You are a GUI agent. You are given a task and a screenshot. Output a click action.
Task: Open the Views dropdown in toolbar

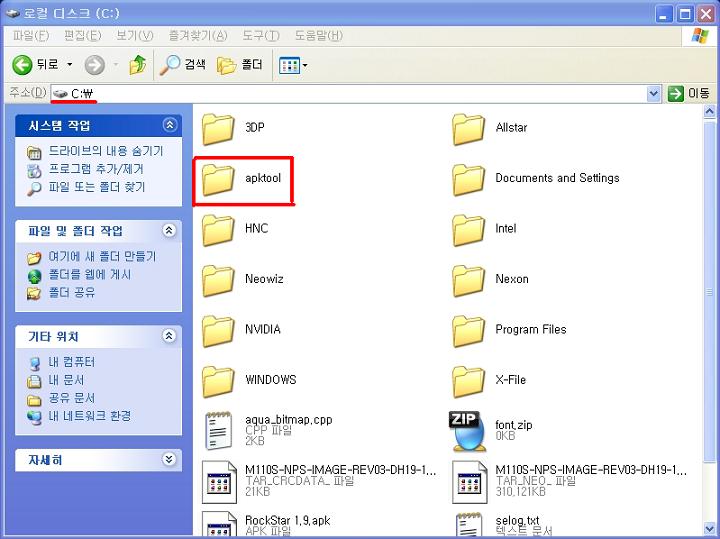coord(293,65)
